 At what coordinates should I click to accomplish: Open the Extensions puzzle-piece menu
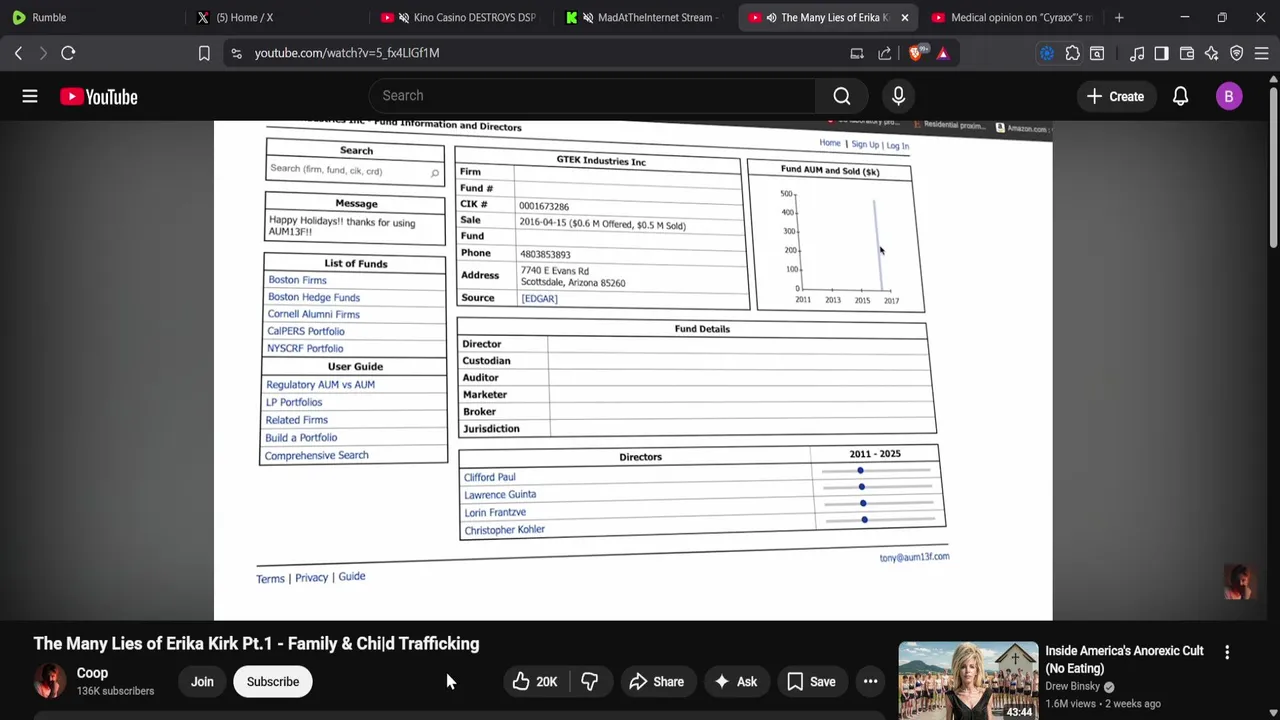(1072, 53)
